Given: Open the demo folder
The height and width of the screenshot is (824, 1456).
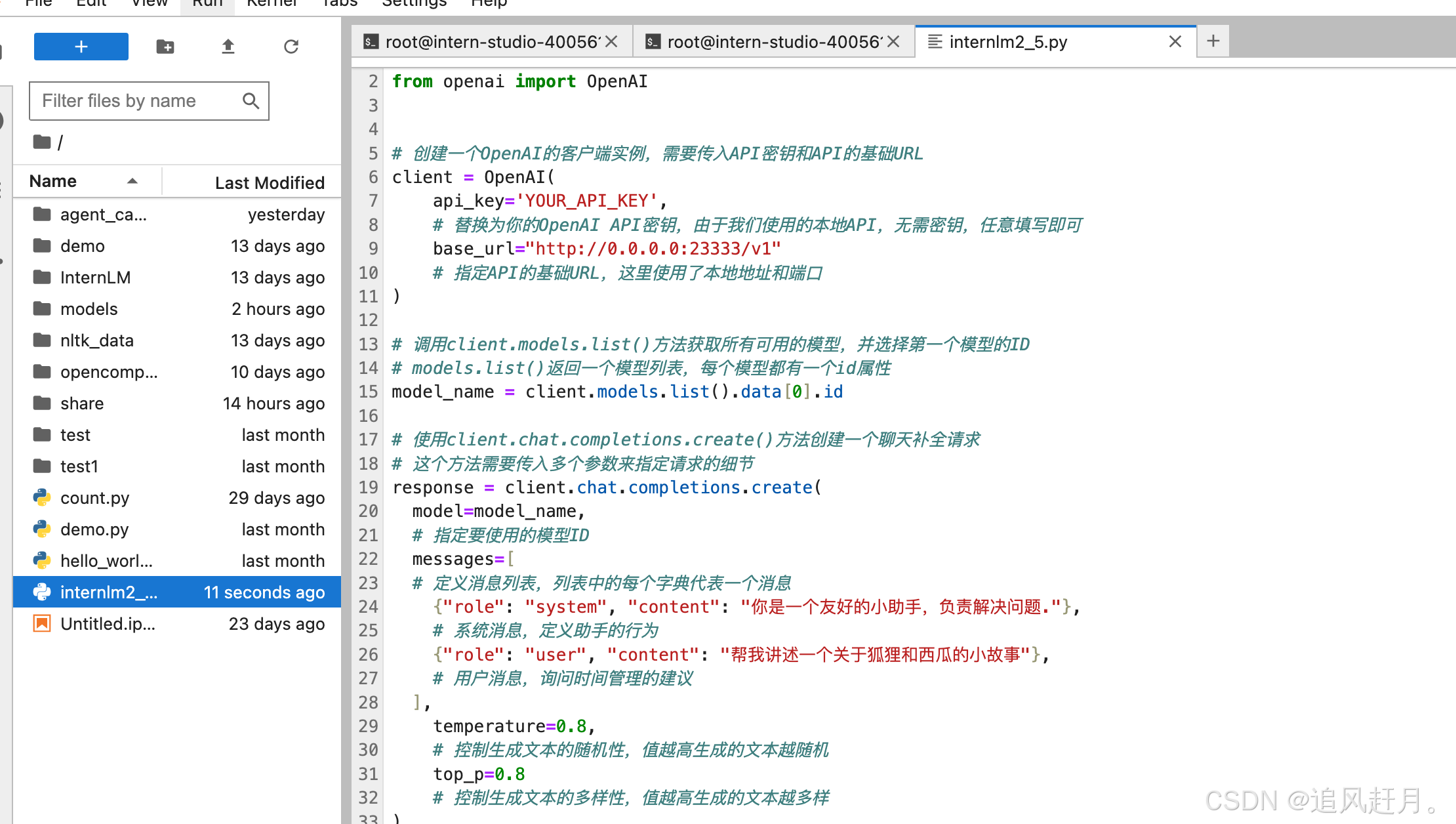Looking at the screenshot, I should (x=177, y=246).
